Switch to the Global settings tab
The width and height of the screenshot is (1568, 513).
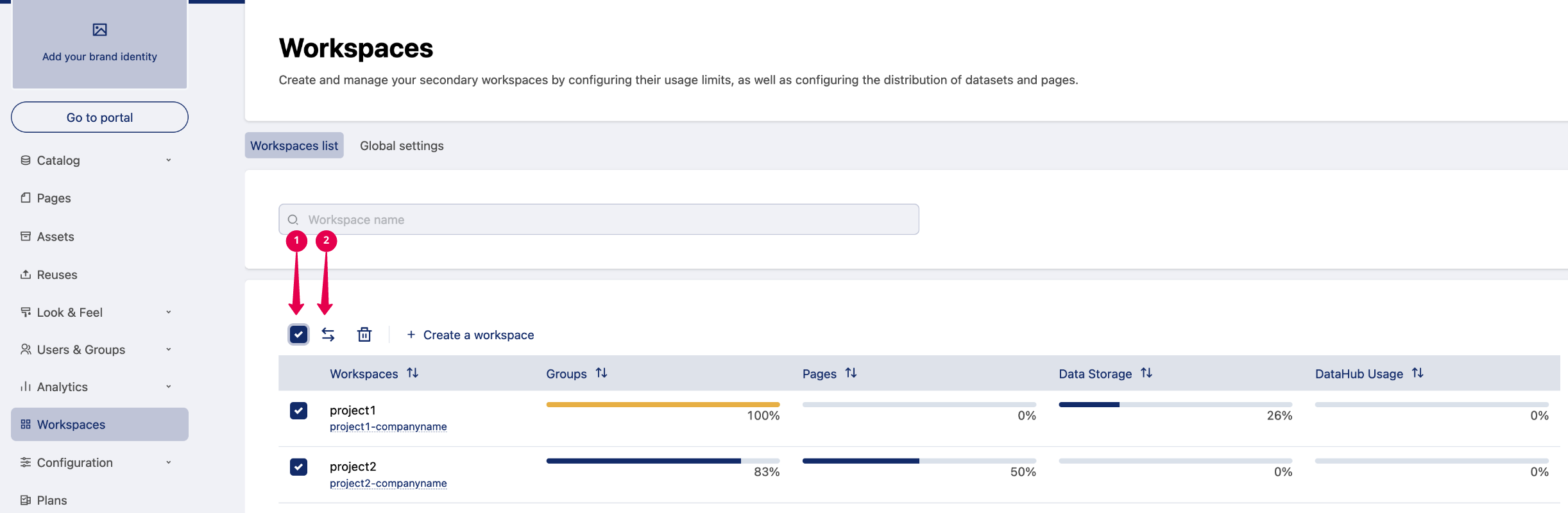(402, 146)
